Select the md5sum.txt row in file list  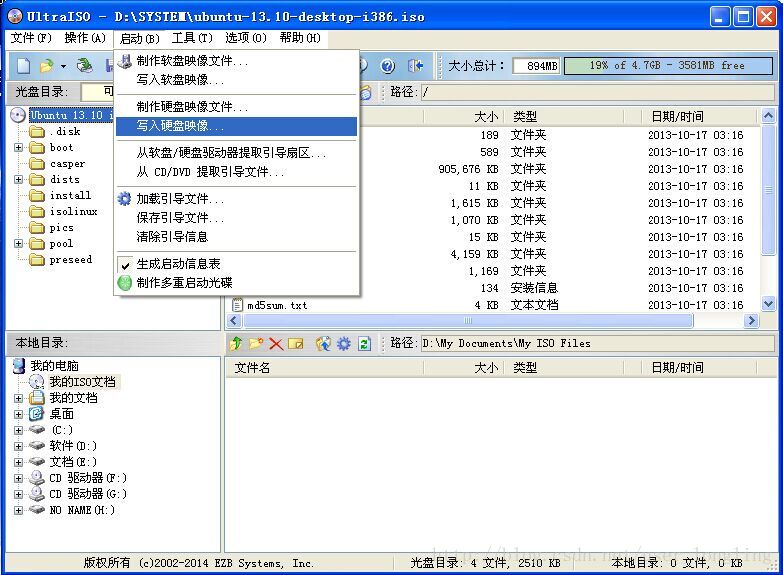tap(493, 305)
